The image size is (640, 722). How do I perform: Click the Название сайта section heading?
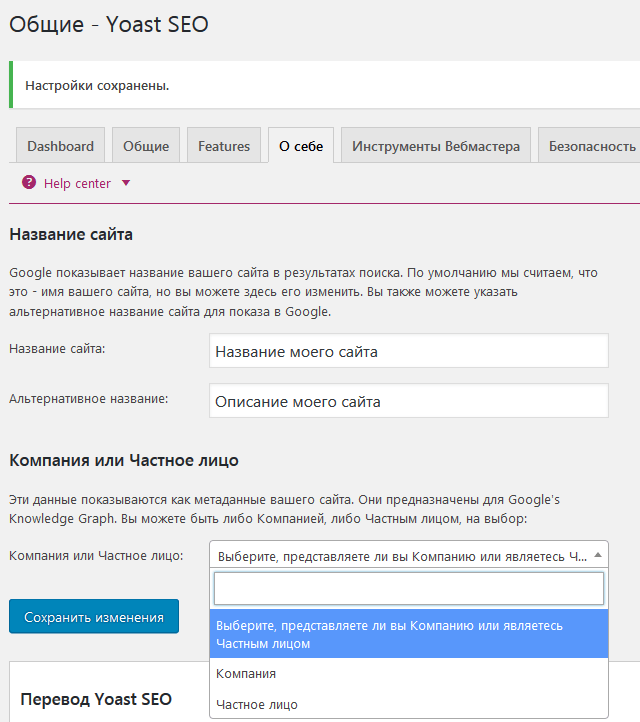point(71,234)
